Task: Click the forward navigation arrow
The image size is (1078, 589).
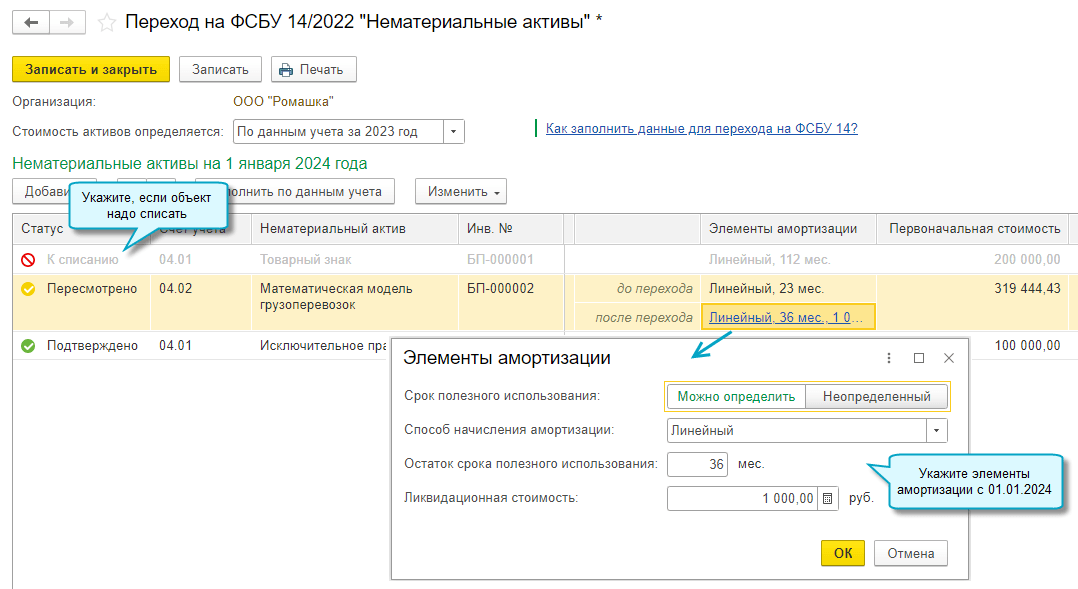Action: point(67,23)
